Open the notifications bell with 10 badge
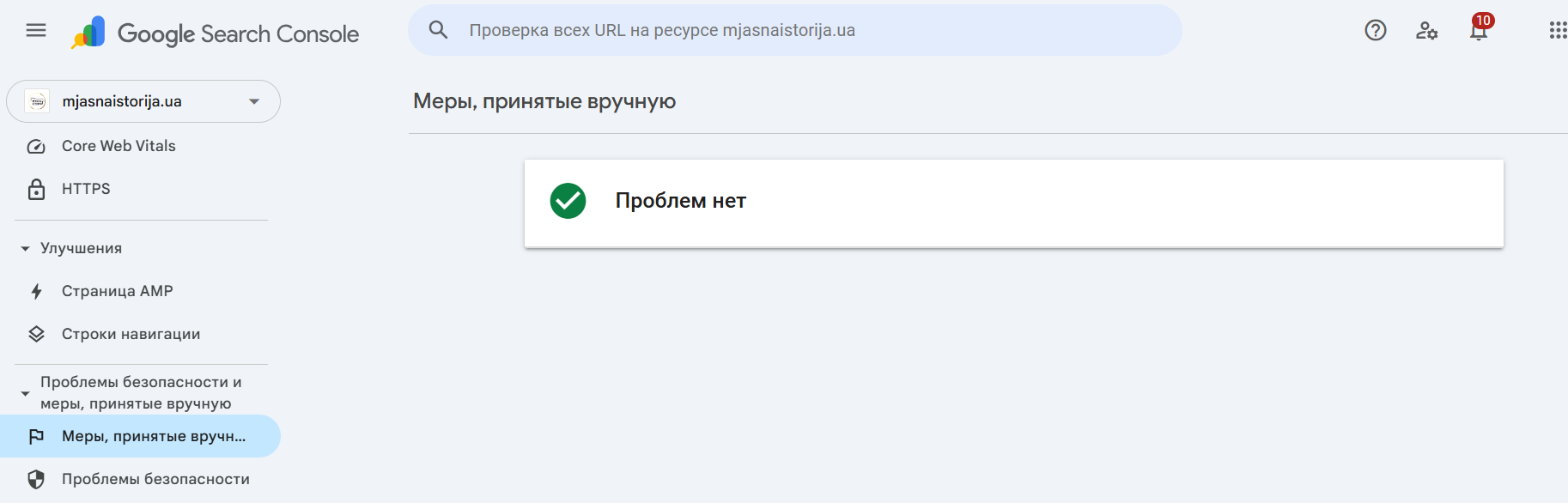1568x503 pixels. [x=1478, y=32]
